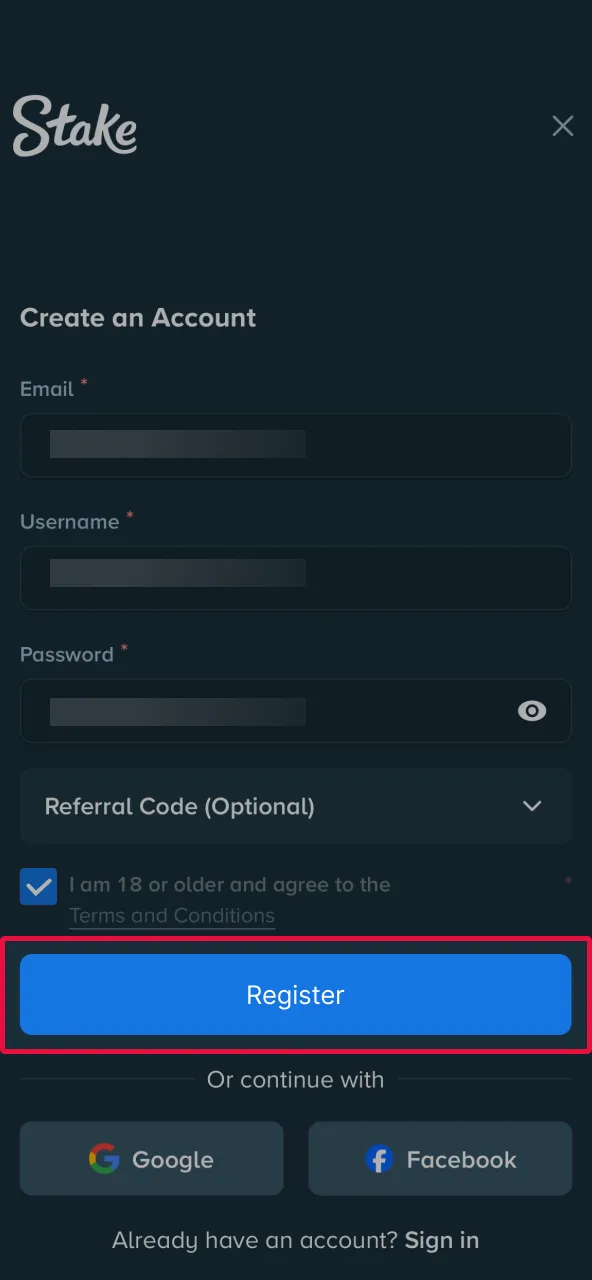Click the eye icon in the password field
Screen dimensions: 592x1280
coord(531,711)
